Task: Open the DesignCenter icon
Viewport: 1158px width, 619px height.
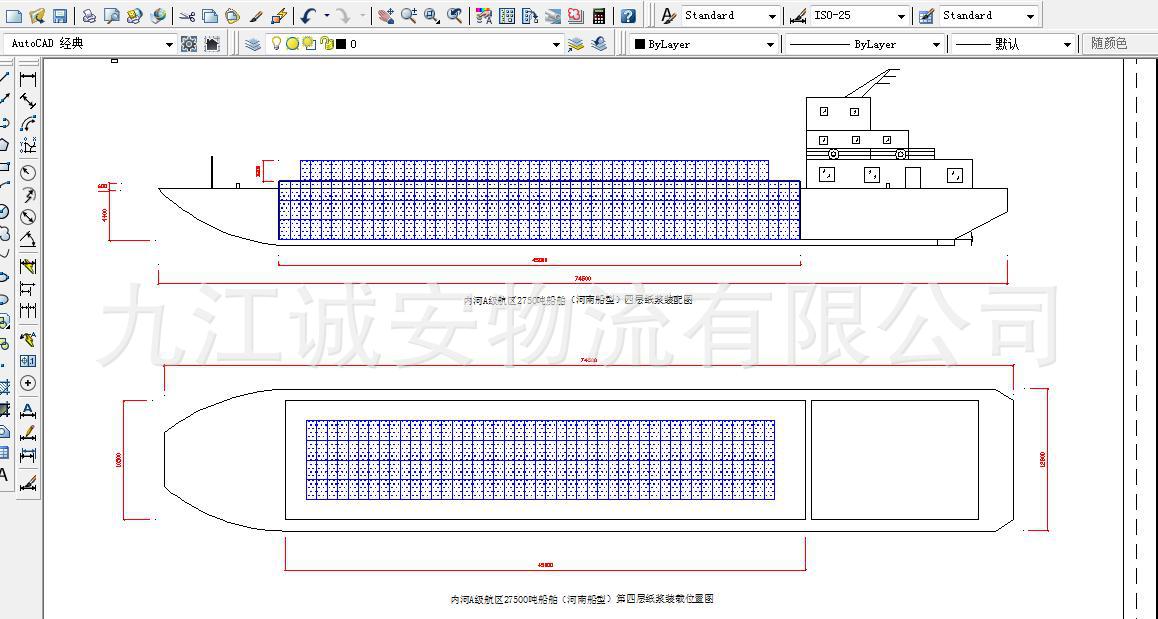Action: pos(507,16)
